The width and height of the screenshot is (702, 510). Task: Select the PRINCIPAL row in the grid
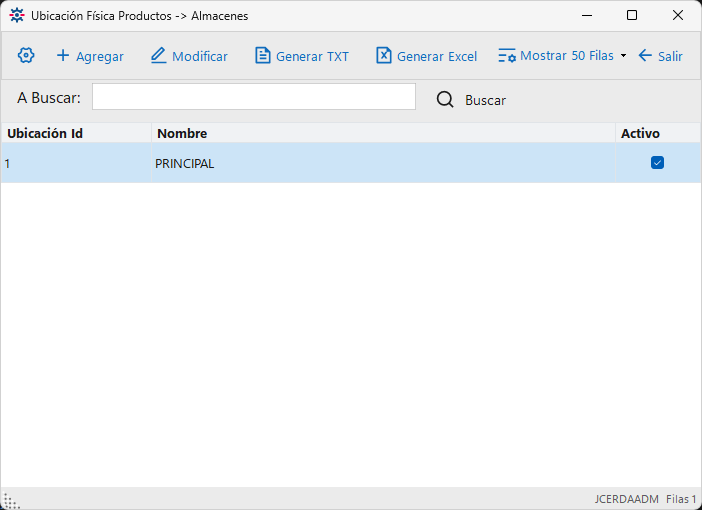(x=351, y=163)
